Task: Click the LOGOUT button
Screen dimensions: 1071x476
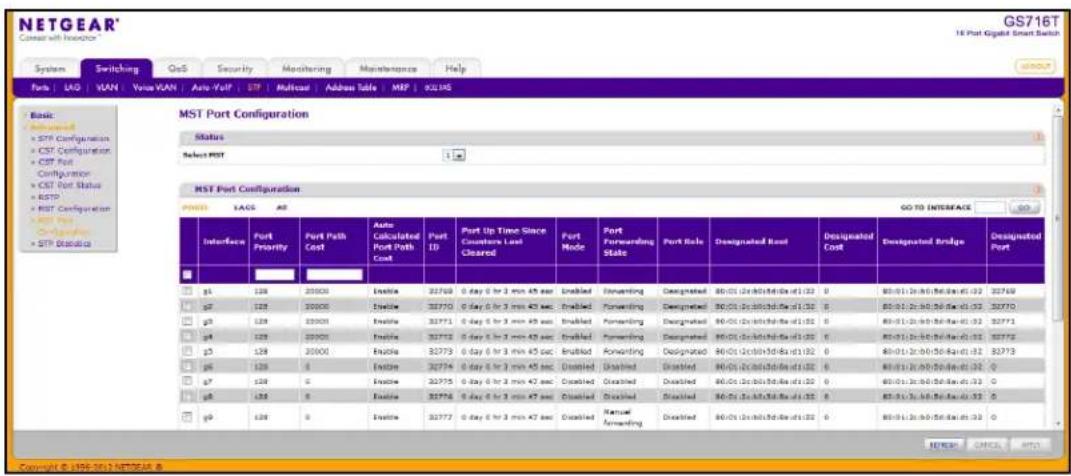Action: 1036,67
